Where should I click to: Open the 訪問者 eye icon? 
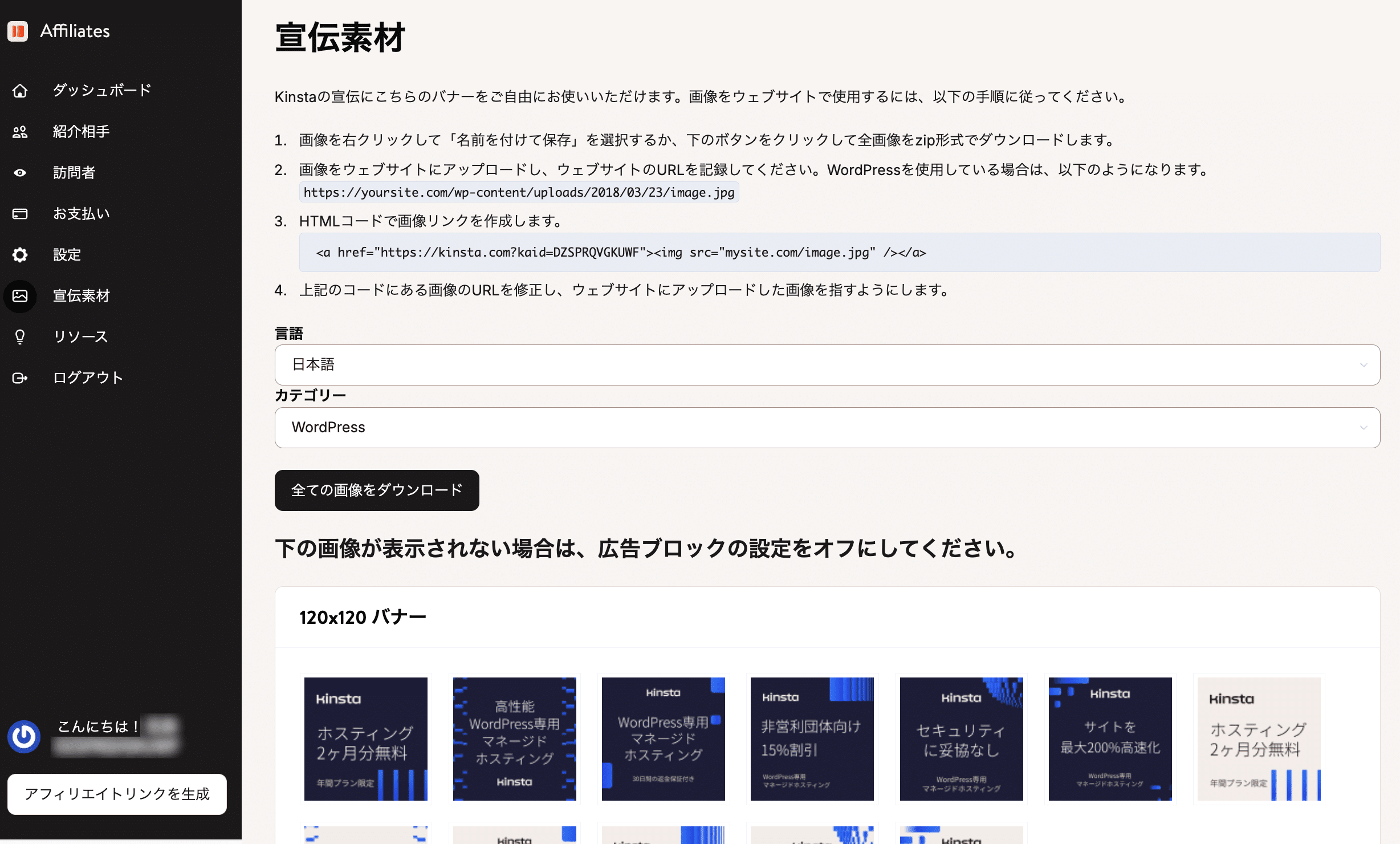pyautogui.click(x=20, y=172)
